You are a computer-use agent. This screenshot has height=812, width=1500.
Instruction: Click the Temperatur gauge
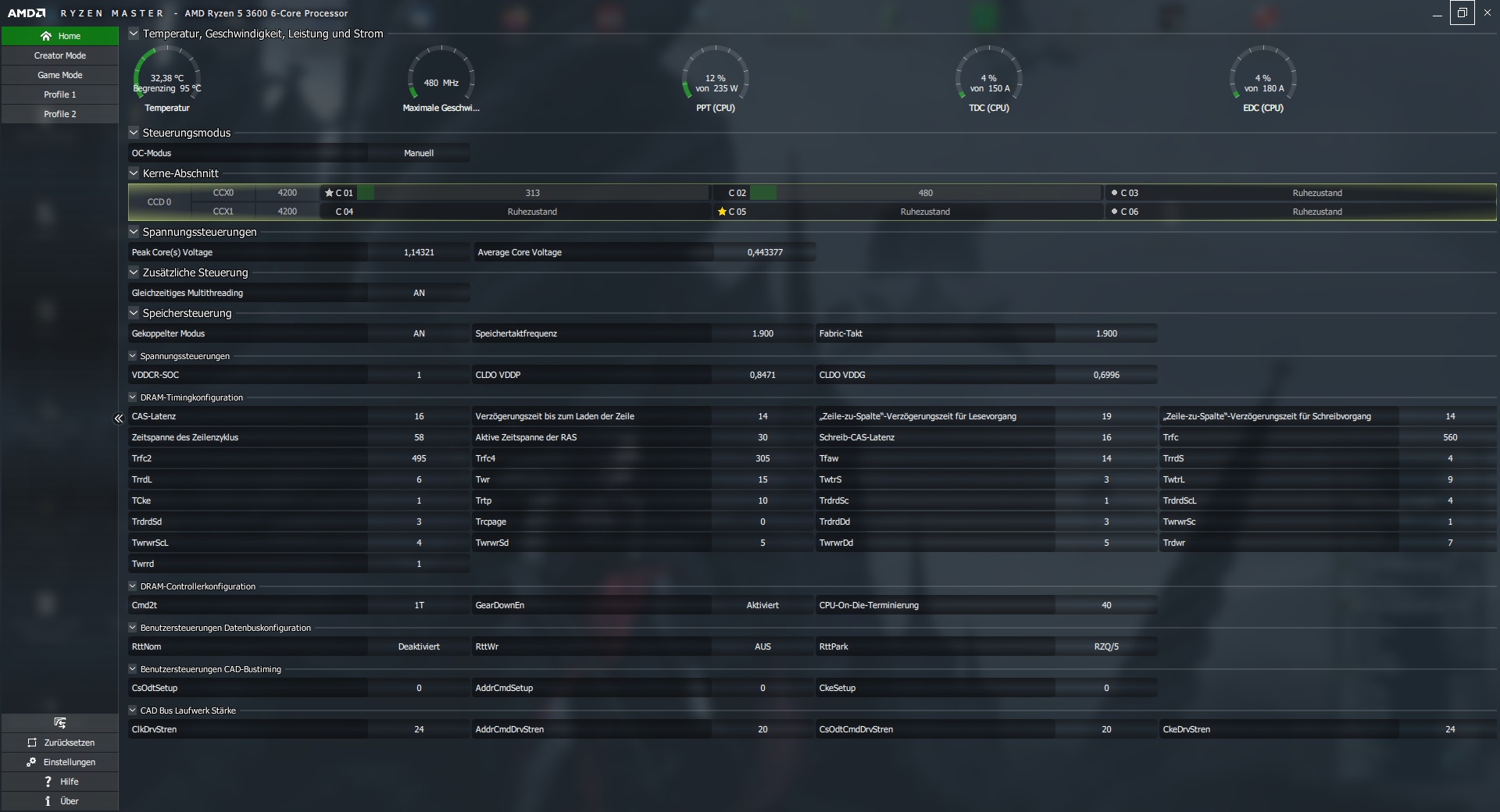167,78
